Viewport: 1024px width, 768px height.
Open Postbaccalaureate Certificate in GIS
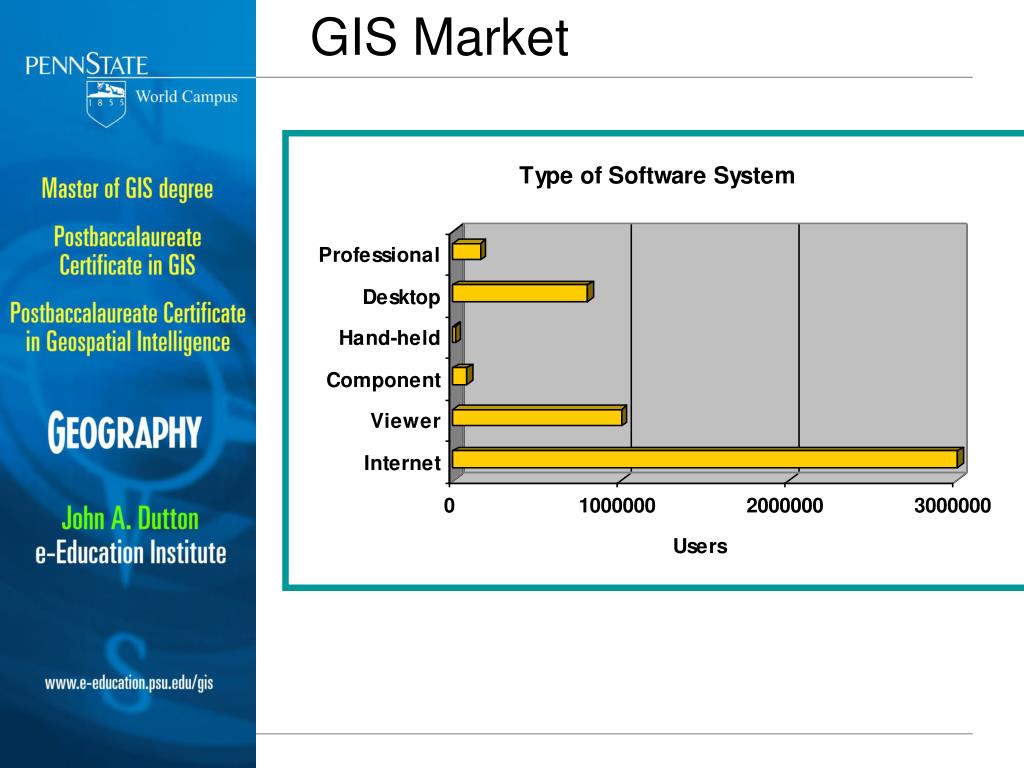127,251
